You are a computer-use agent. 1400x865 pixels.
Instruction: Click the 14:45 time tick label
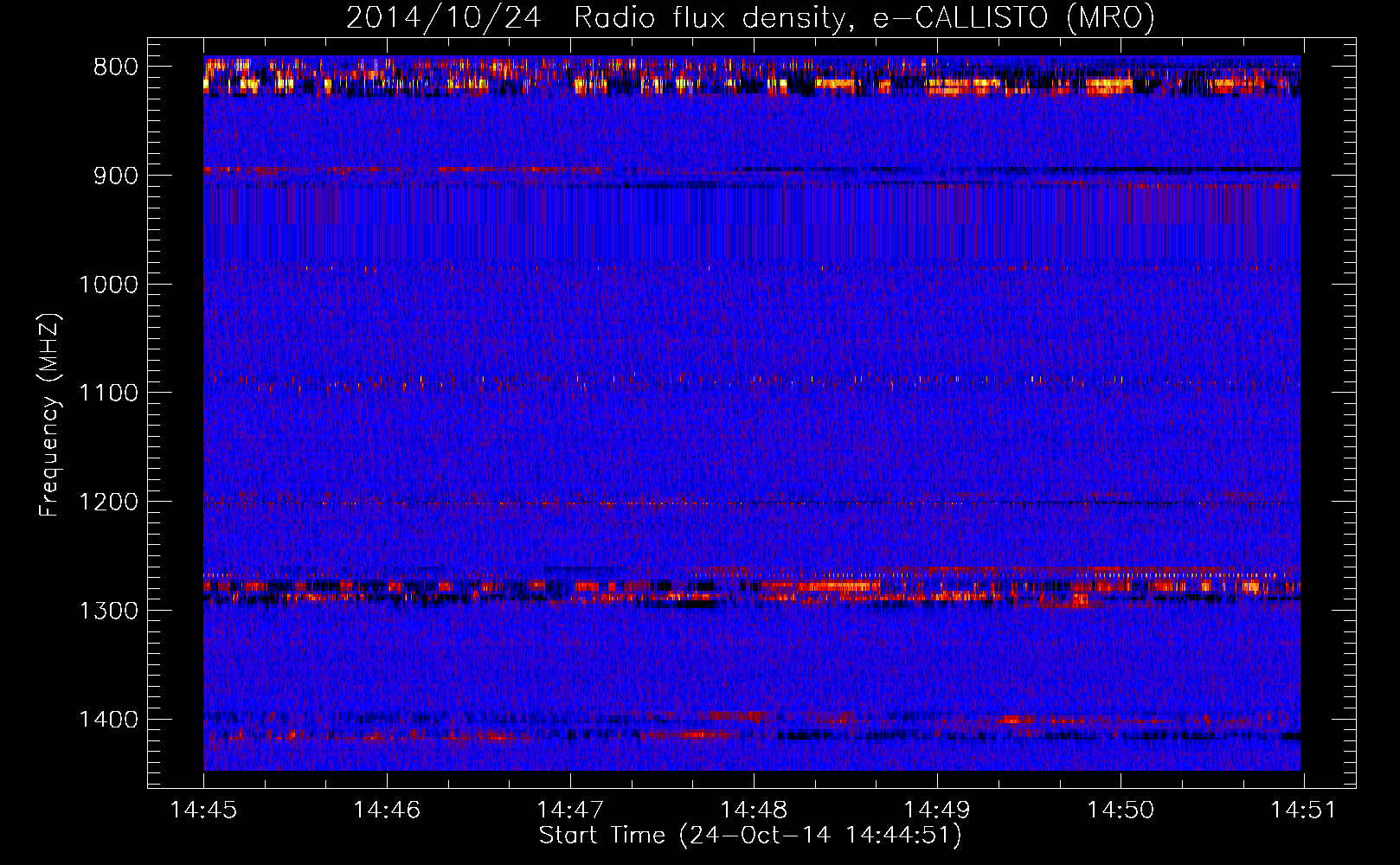203,810
